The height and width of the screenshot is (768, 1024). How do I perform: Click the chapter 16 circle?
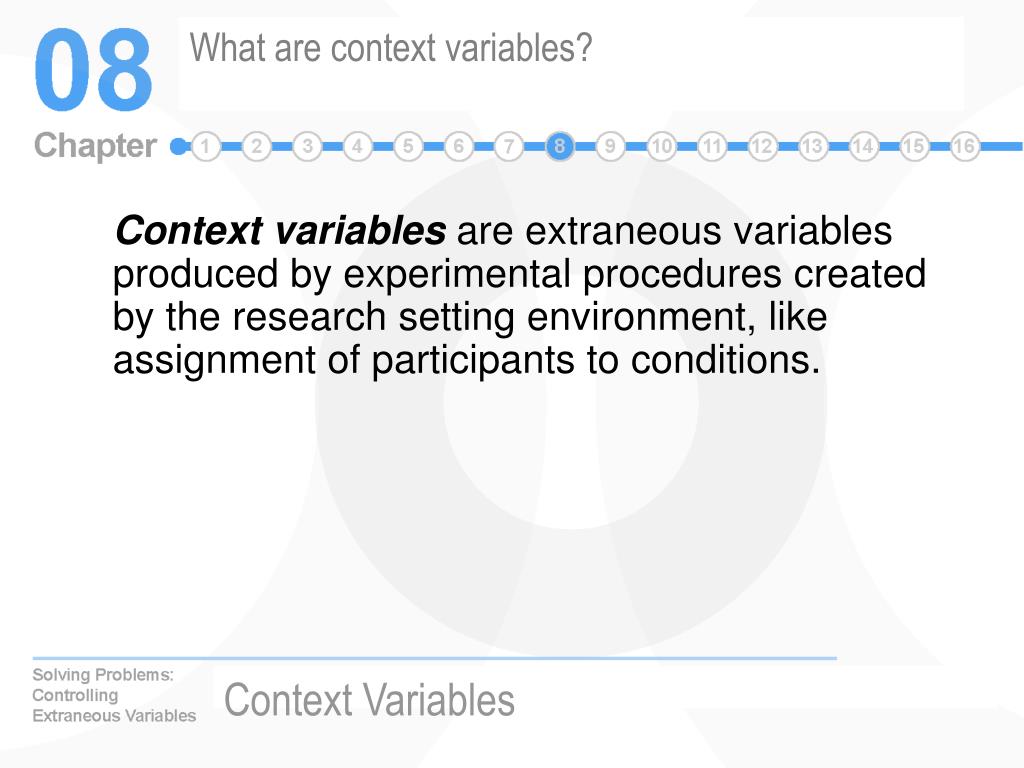(965, 146)
